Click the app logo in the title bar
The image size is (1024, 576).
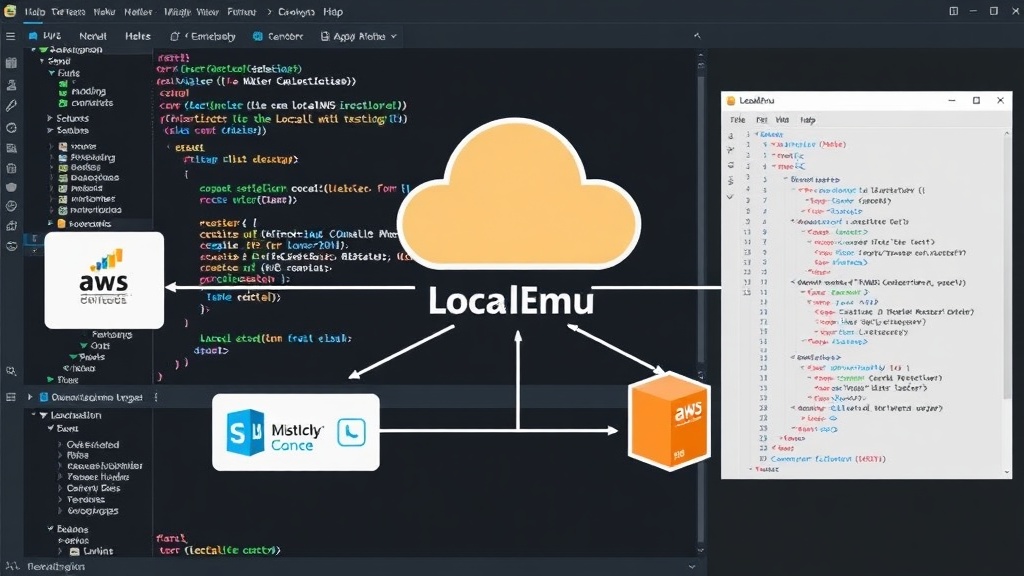pyautogui.click(x=10, y=11)
